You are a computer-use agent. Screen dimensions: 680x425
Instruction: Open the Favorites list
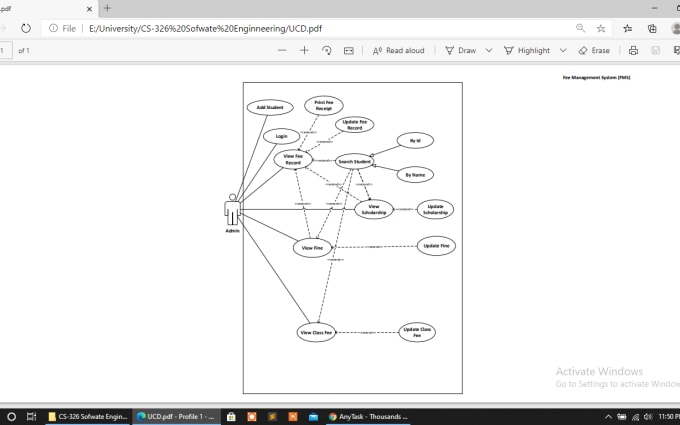click(628, 29)
